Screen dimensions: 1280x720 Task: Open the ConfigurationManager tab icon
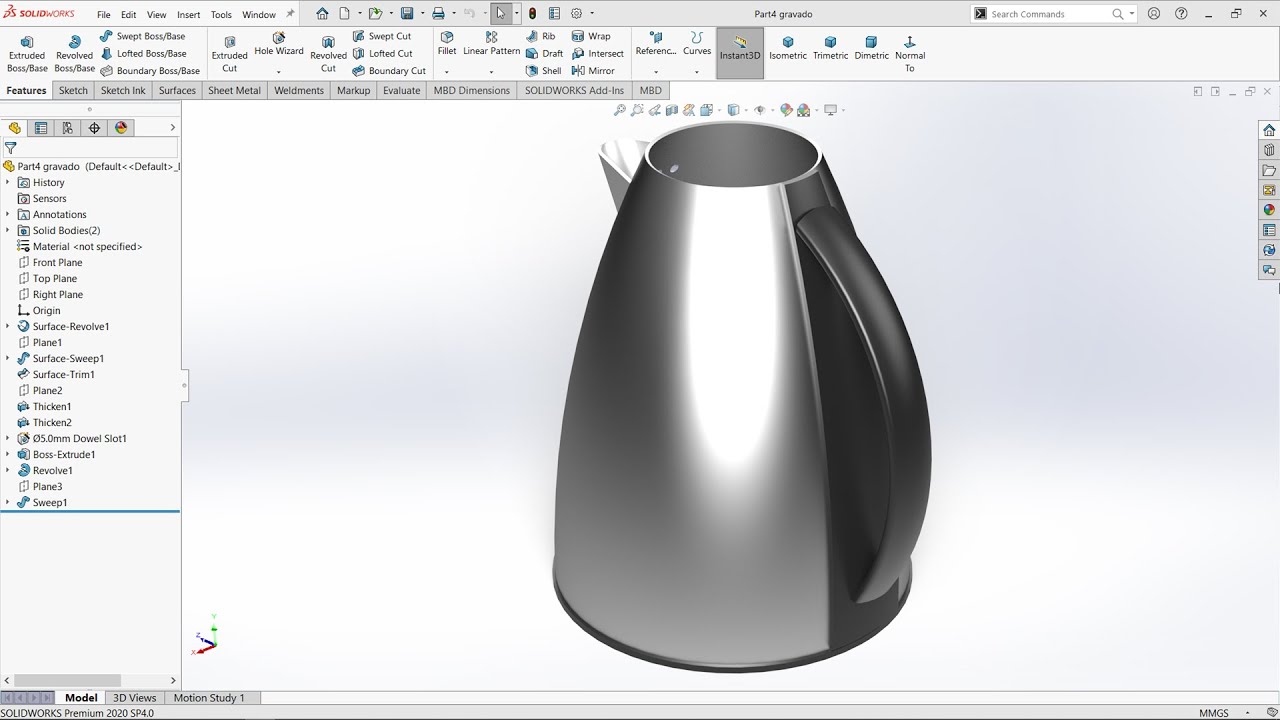click(67, 128)
